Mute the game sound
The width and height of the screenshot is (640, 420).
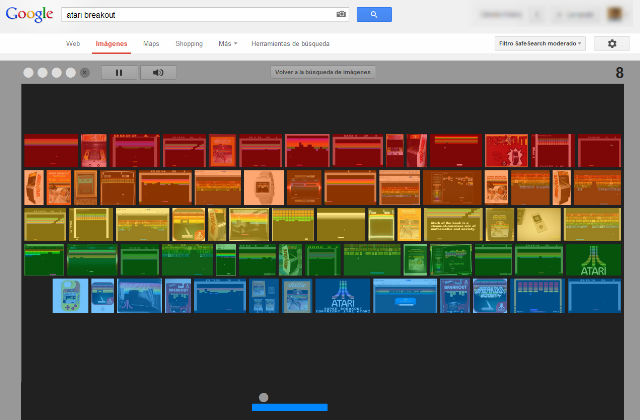point(158,73)
